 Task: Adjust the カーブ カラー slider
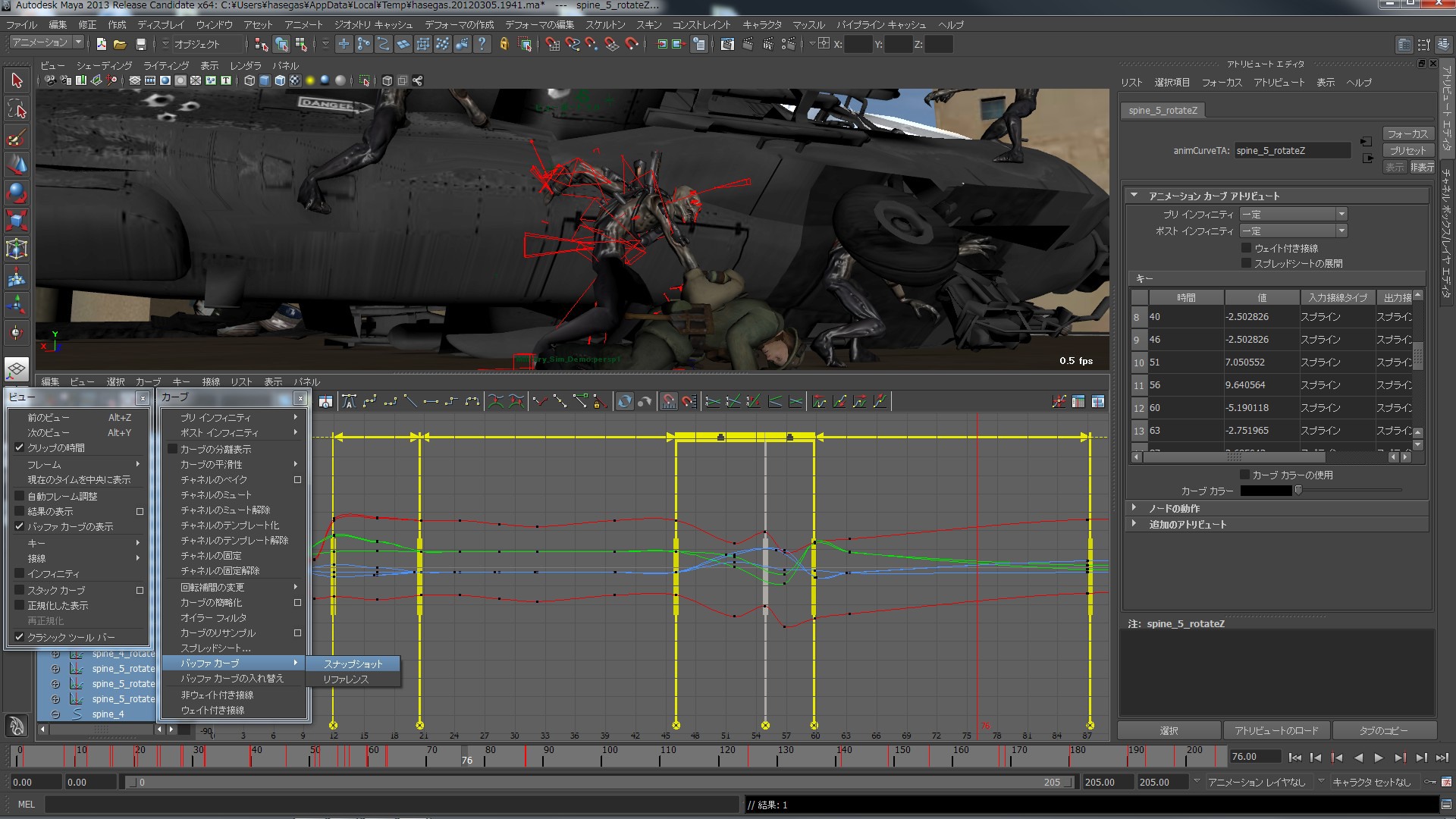point(1298,491)
